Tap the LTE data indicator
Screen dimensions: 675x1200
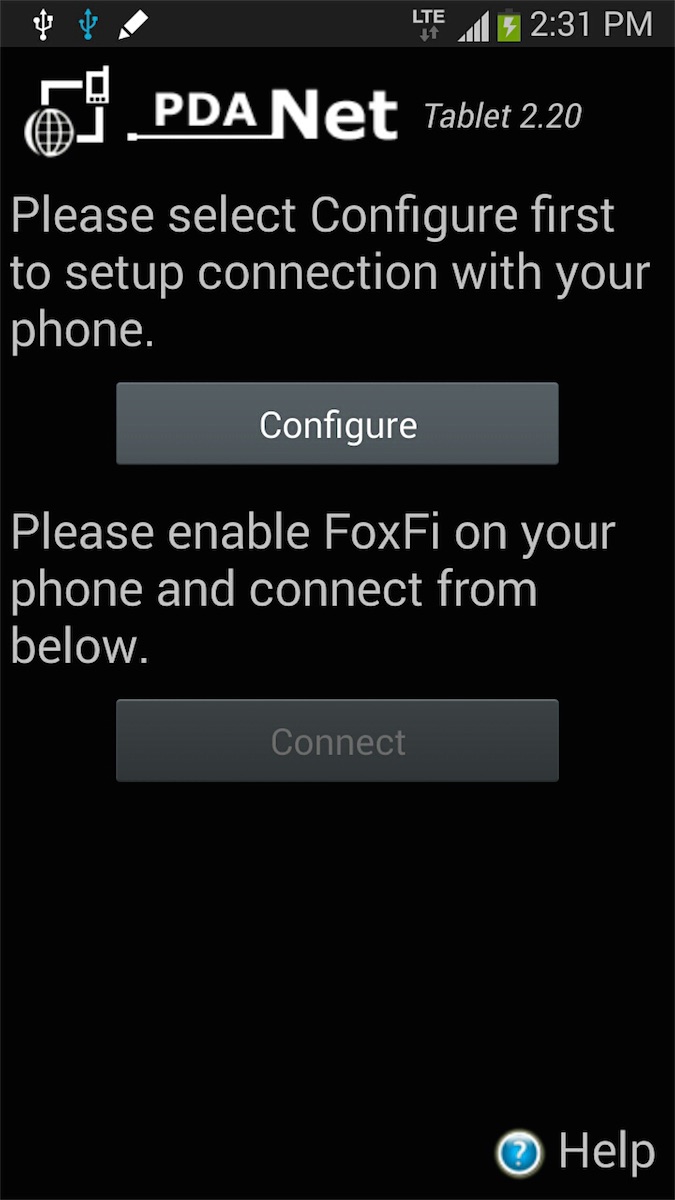pos(428,24)
